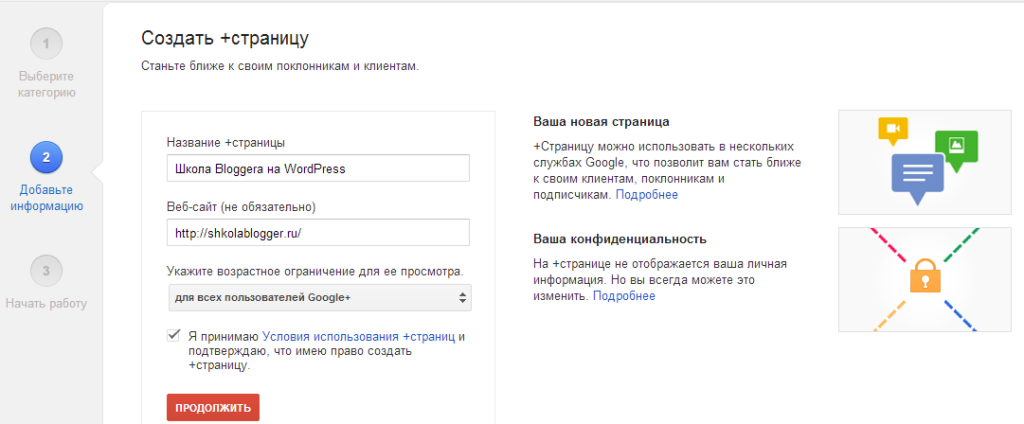Click the step 1 circle icon
Screen dimensions: 1024x424
(46, 44)
